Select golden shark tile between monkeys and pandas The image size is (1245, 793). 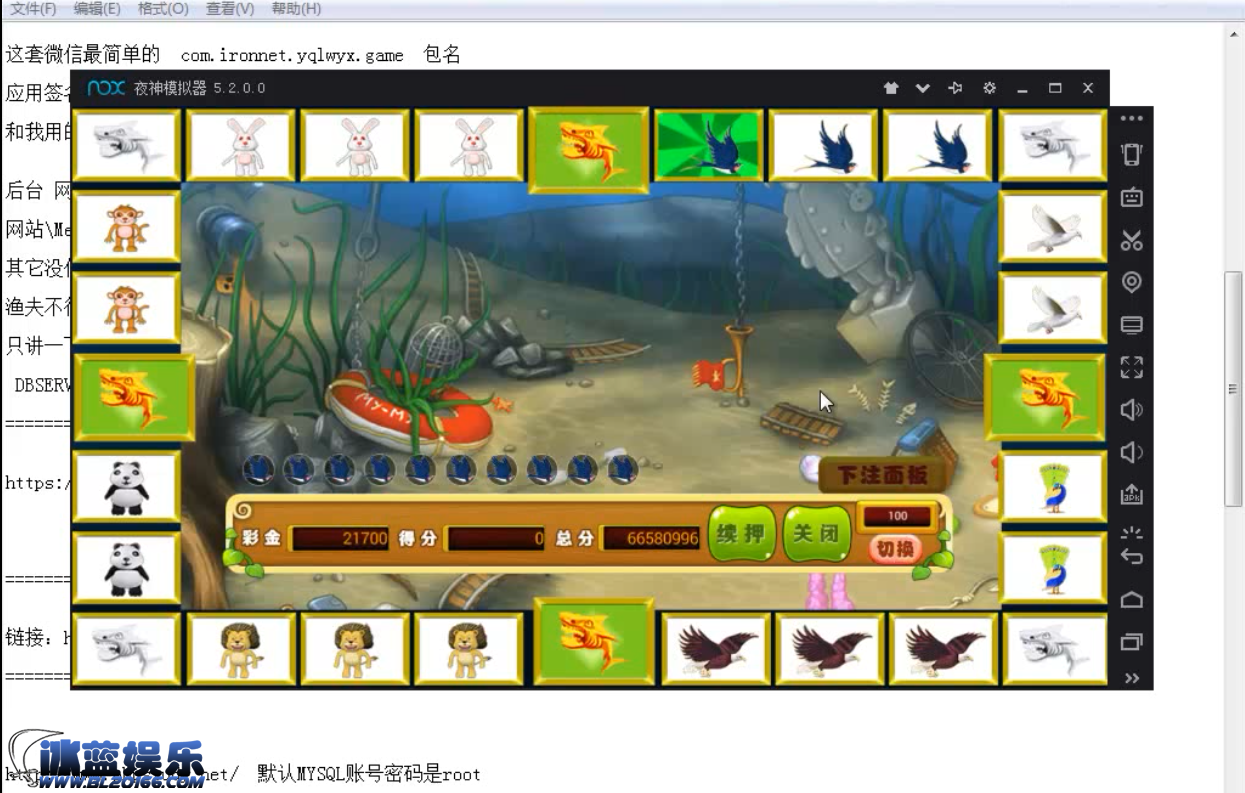click(x=134, y=397)
